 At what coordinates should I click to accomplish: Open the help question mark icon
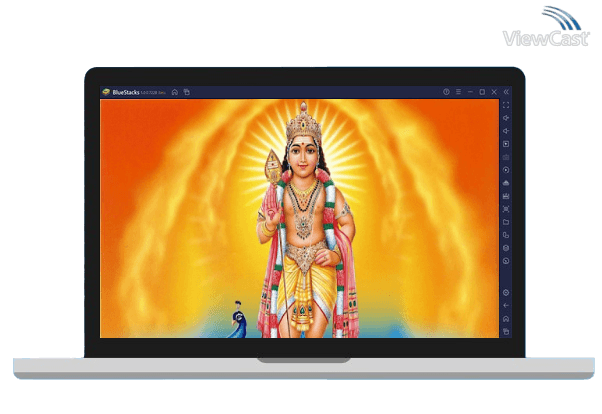[x=446, y=92]
